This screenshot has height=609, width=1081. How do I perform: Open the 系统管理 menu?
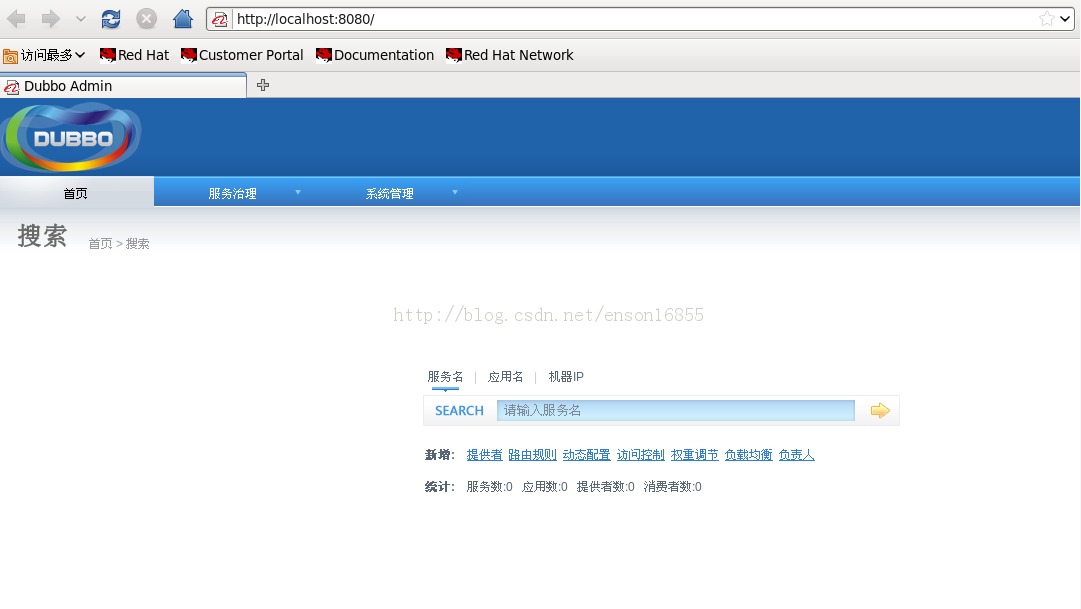click(390, 194)
